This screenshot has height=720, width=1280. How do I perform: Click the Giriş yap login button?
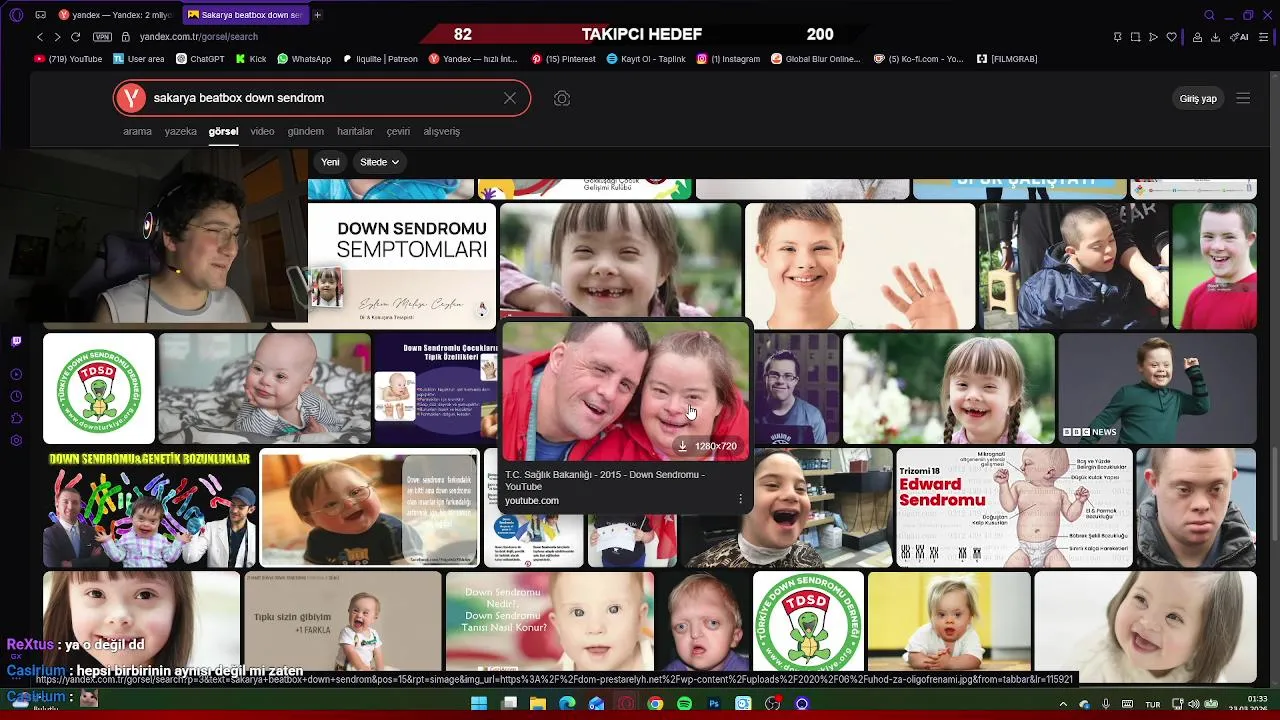pyautogui.click(x=1198, y=98)
